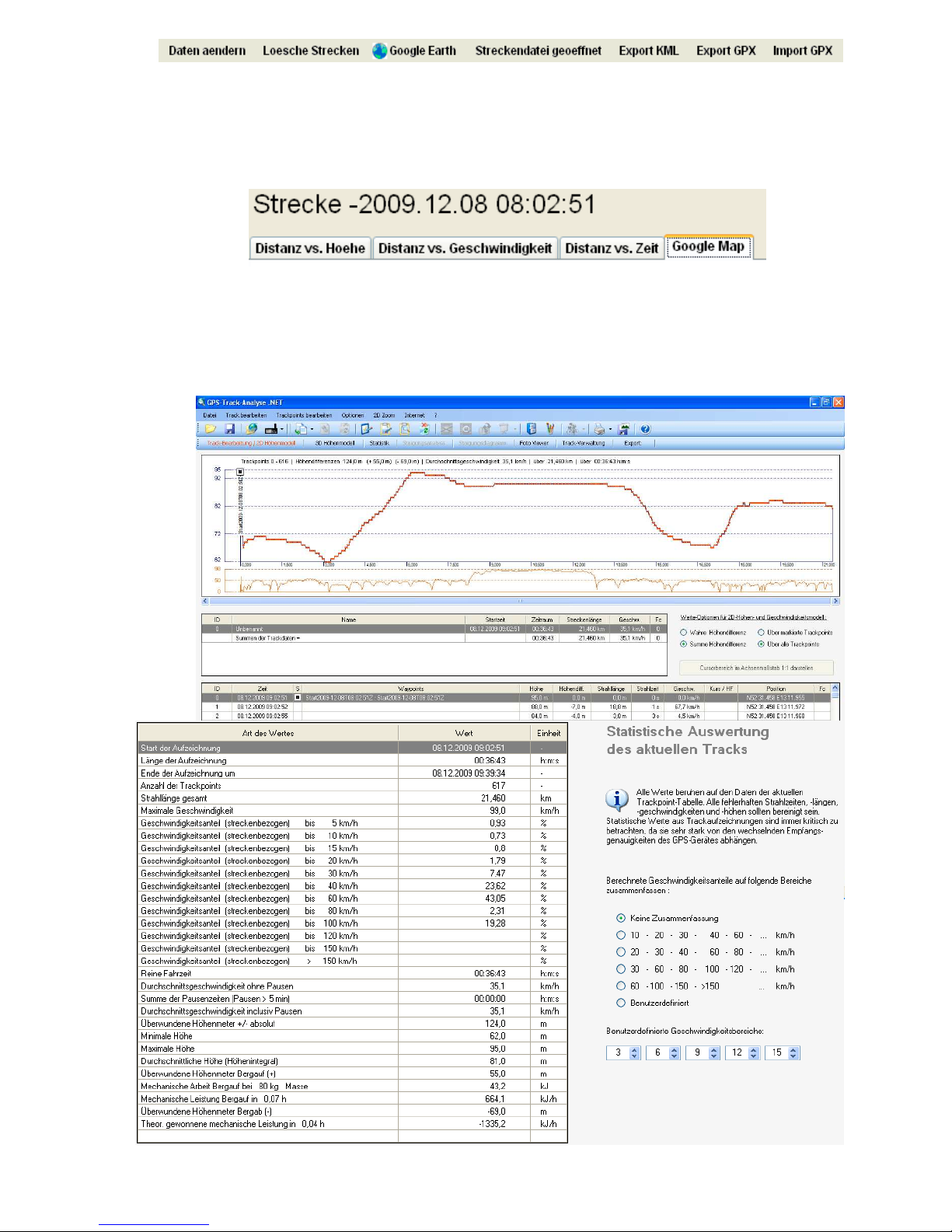Click the Start der Aufzeichnung row
Image resolution: width=952 pixels, height=1232 pixels.
pos(352,748)
